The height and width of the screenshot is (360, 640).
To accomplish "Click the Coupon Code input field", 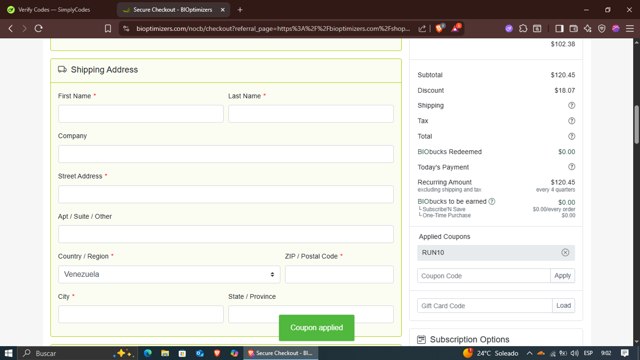I will click(x=484, y=276).
